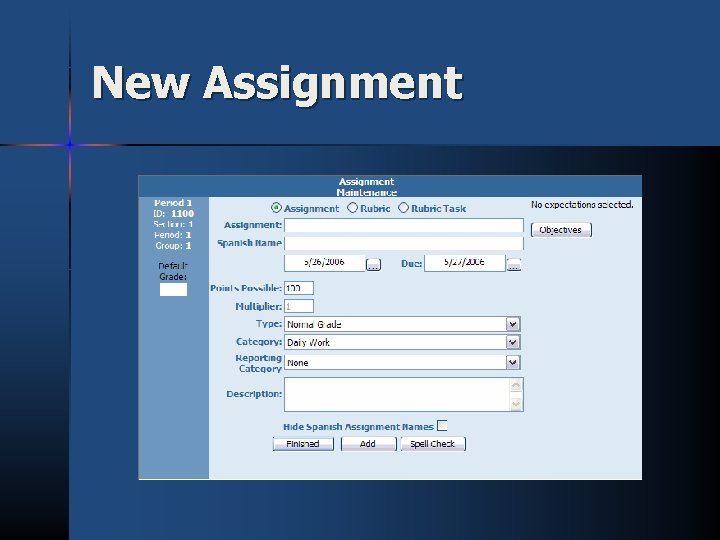The image size is (720, 540).
Task: Click the Due date input field
Action: [x=465, y=263]
